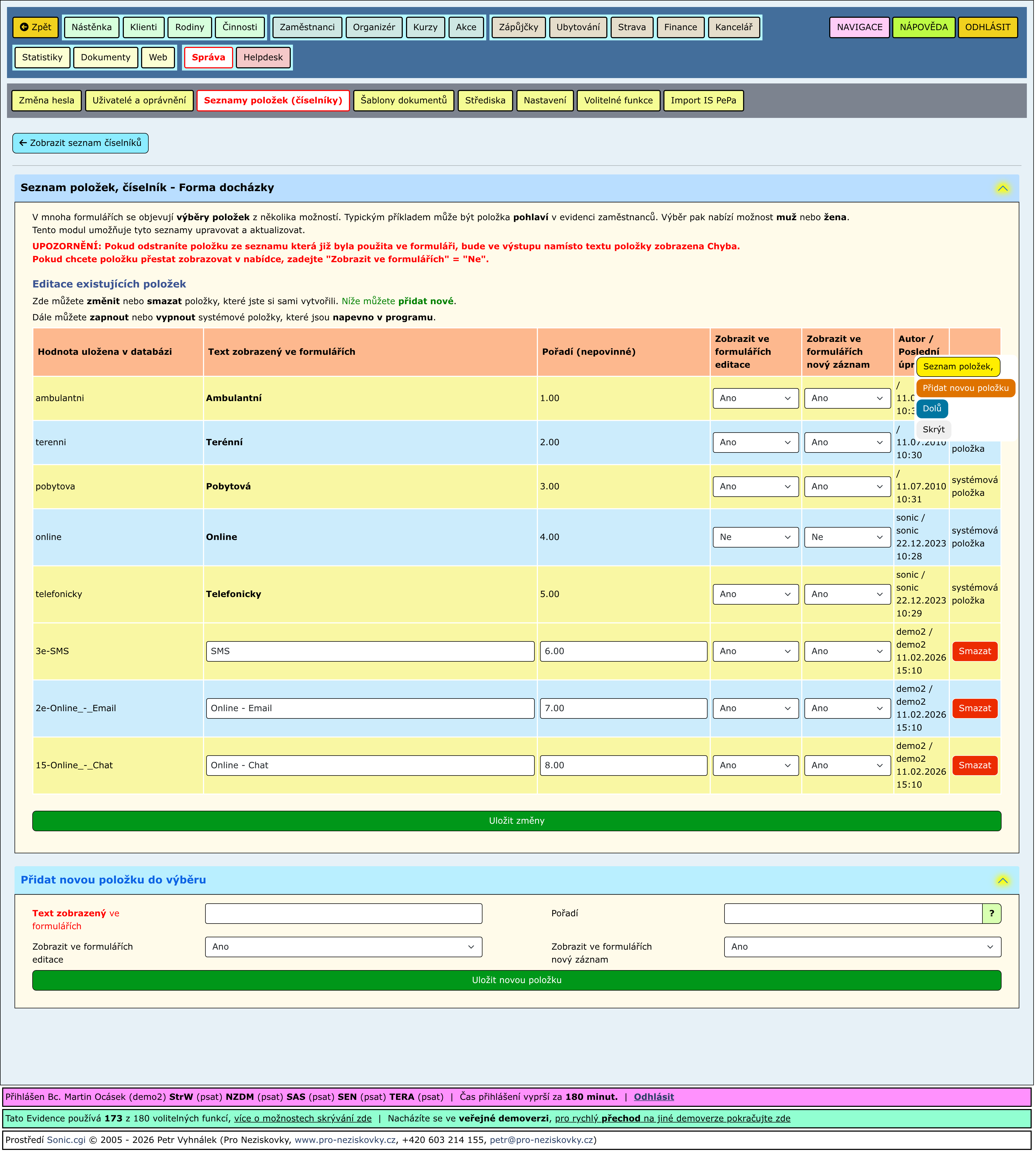1036x1165 pixels.
Task: Click the Odhlásit link in status bar
Action: [654, 1098]
